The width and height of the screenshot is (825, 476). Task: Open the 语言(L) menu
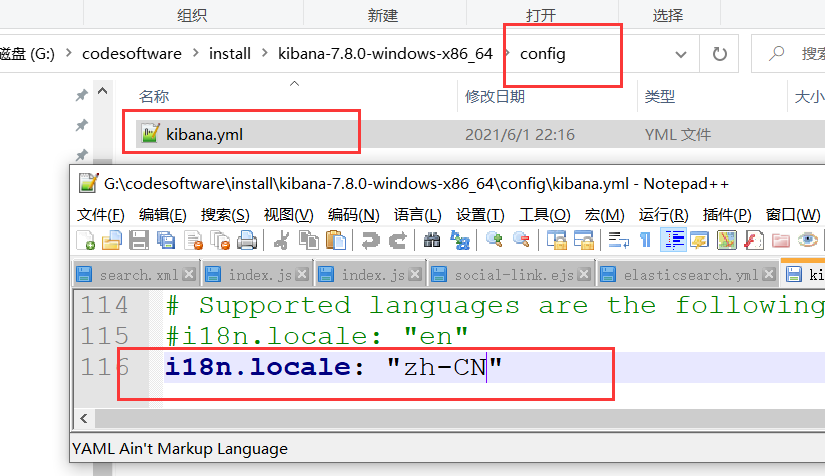(x=418, y=215)
